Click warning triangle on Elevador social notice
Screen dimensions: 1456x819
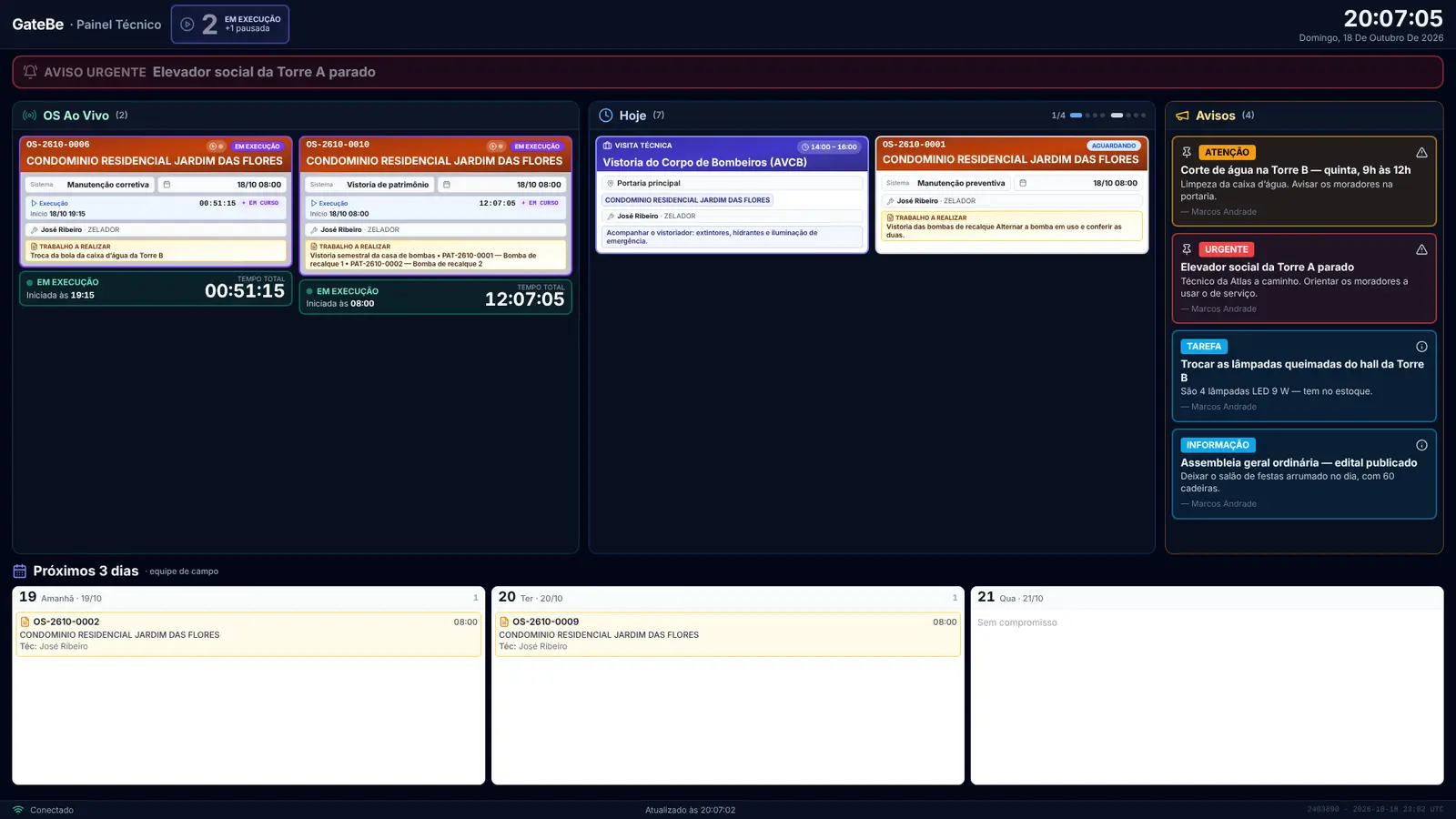pos(1421,249)
